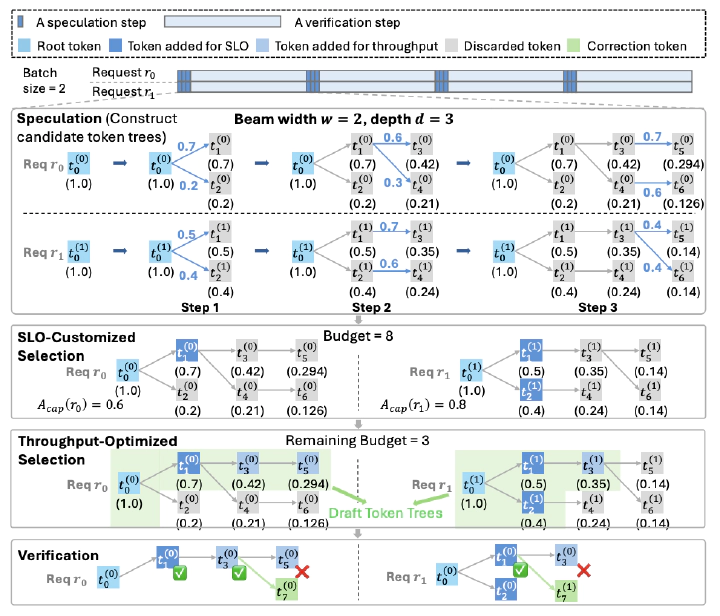The width and height of the screenshot is (720, 616).
Task: Click the Token added for SLO swatch
Action: coord(115,45)
